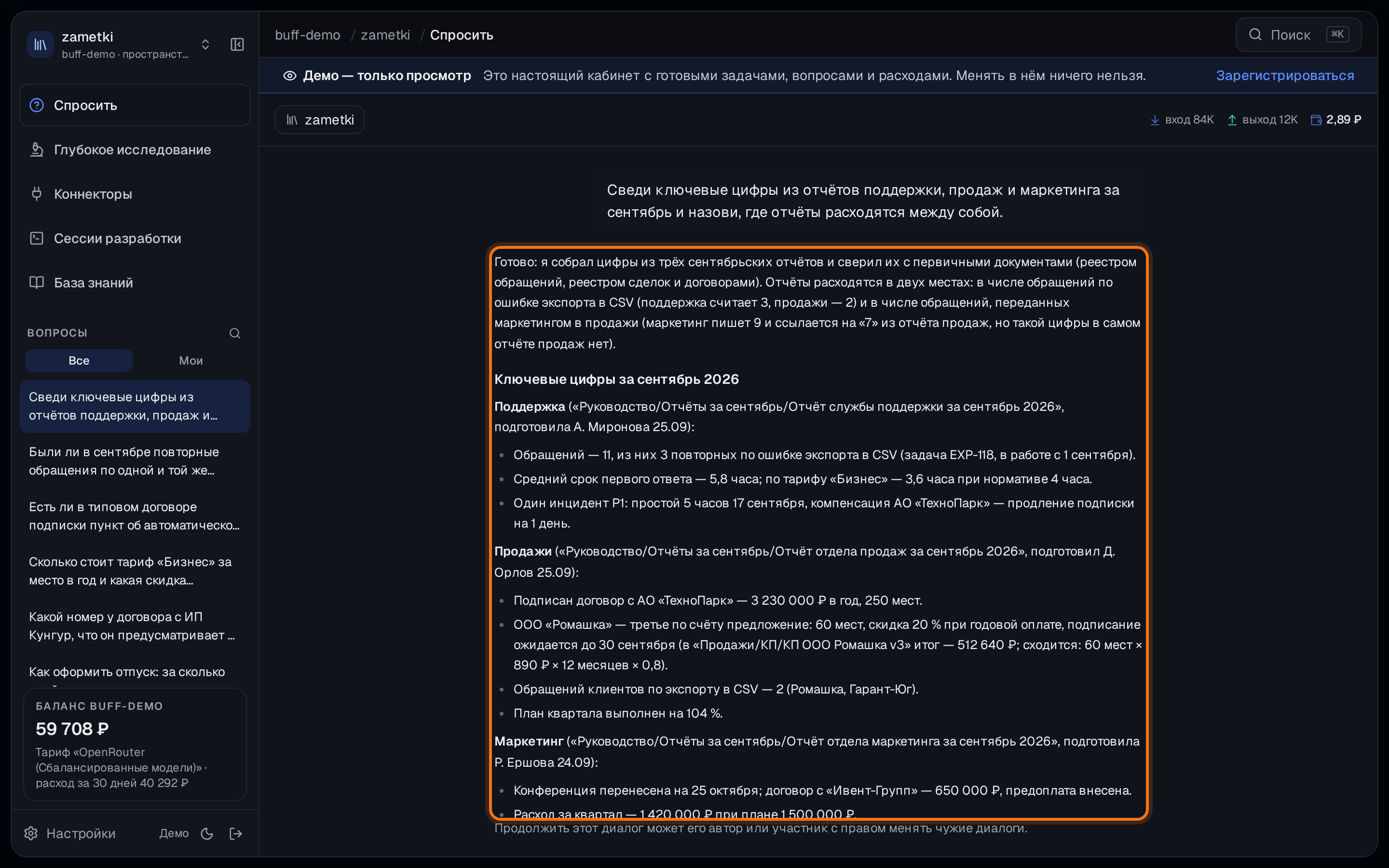
Task: Click the terminal icon for dev sessions
Action: pos(37,238)
